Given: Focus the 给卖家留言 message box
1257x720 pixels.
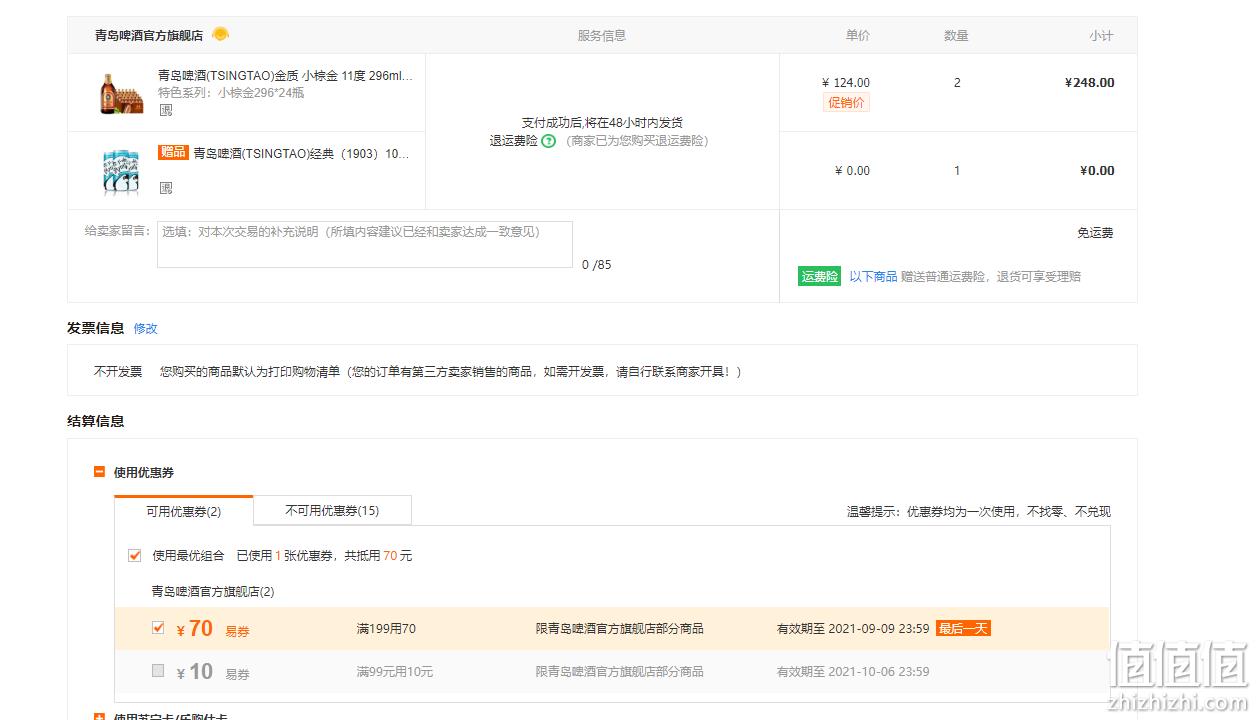Looking at the screenshot, I should pyautogui.click(x=365, y=244).
